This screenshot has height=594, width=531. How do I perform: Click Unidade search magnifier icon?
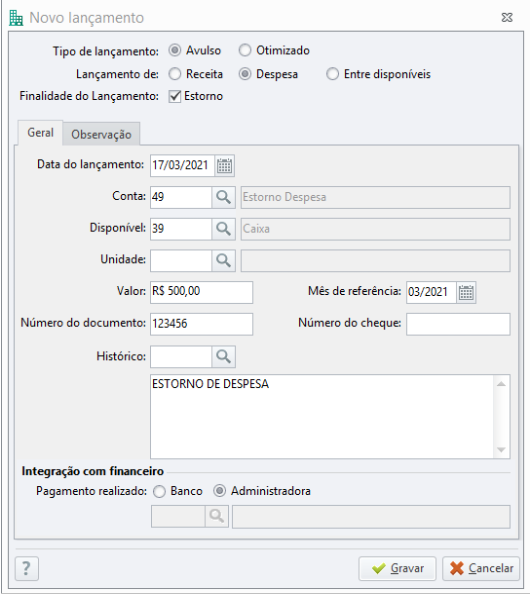223,261
